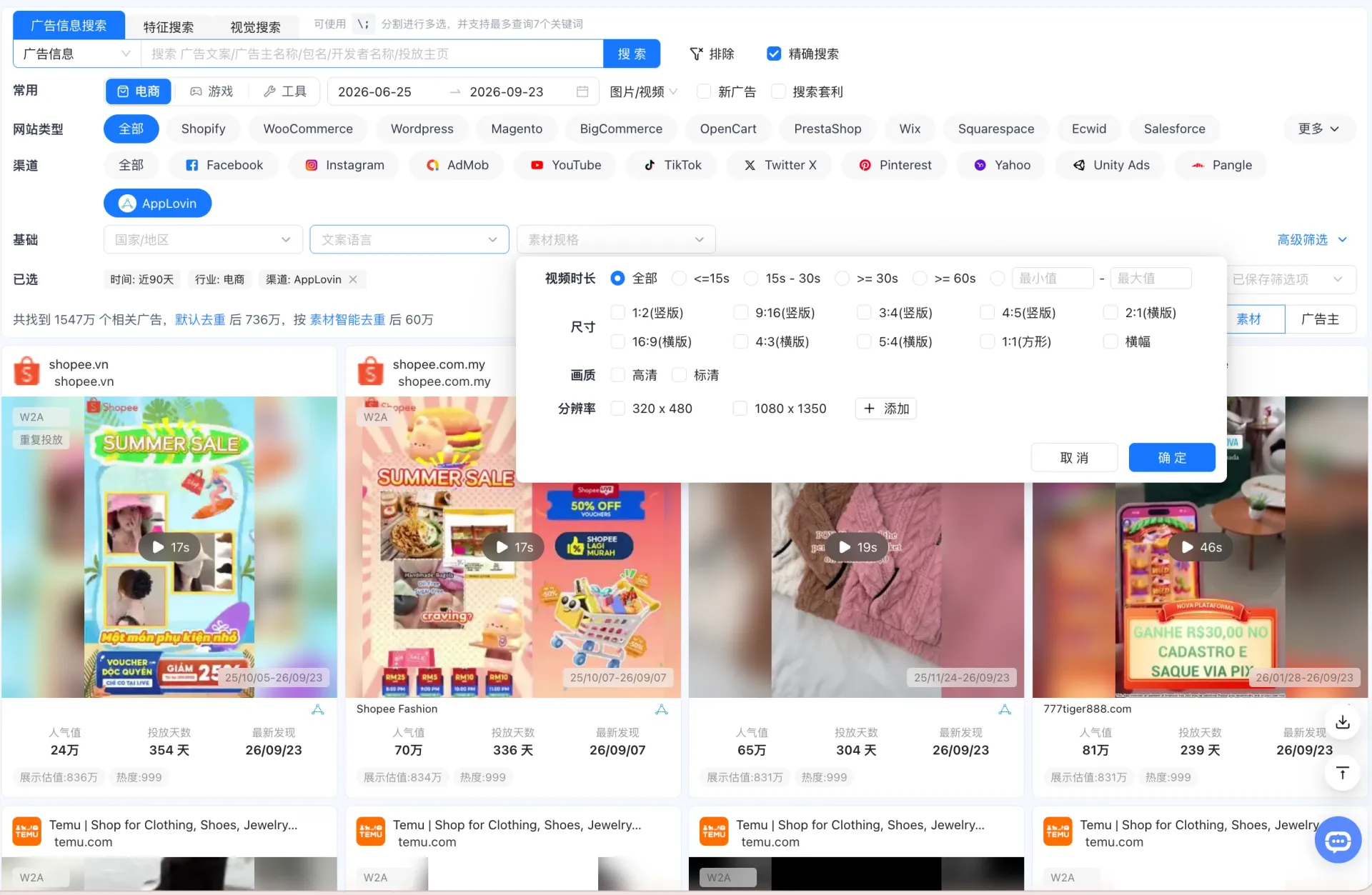Screen dimensions: 1372x895
Task: Click the 最小值 duration input
Action: click(x=1053, y=278)
